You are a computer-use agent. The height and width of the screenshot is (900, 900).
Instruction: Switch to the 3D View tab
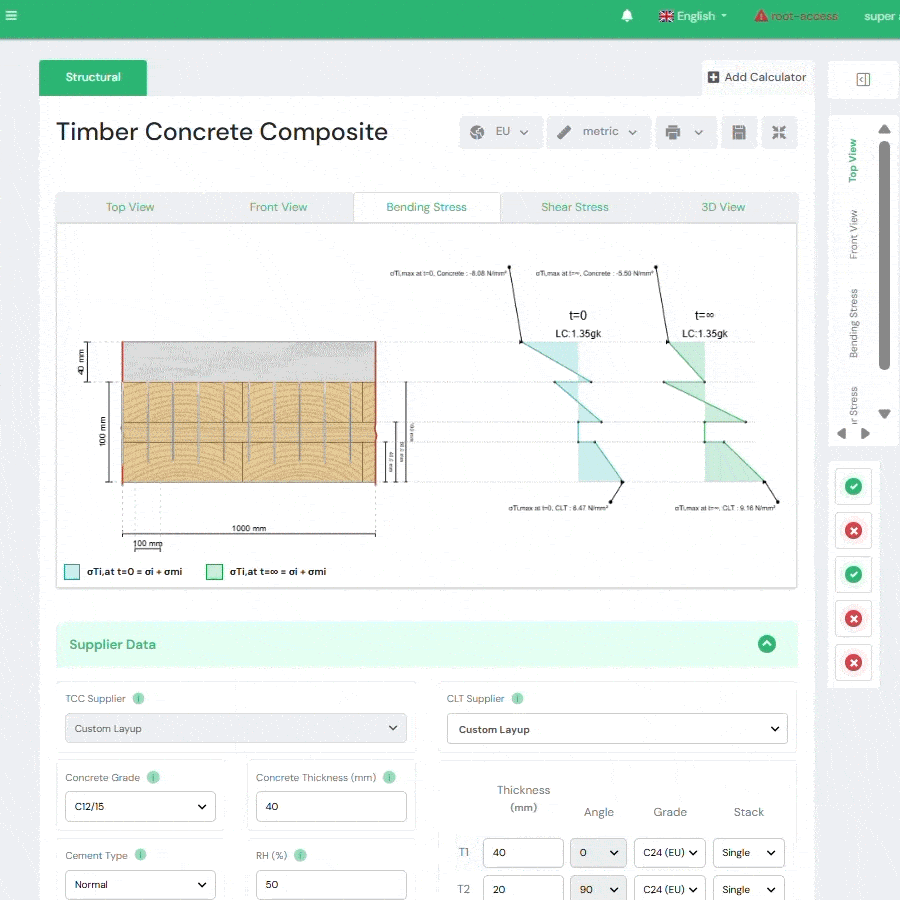coord(722,207)
